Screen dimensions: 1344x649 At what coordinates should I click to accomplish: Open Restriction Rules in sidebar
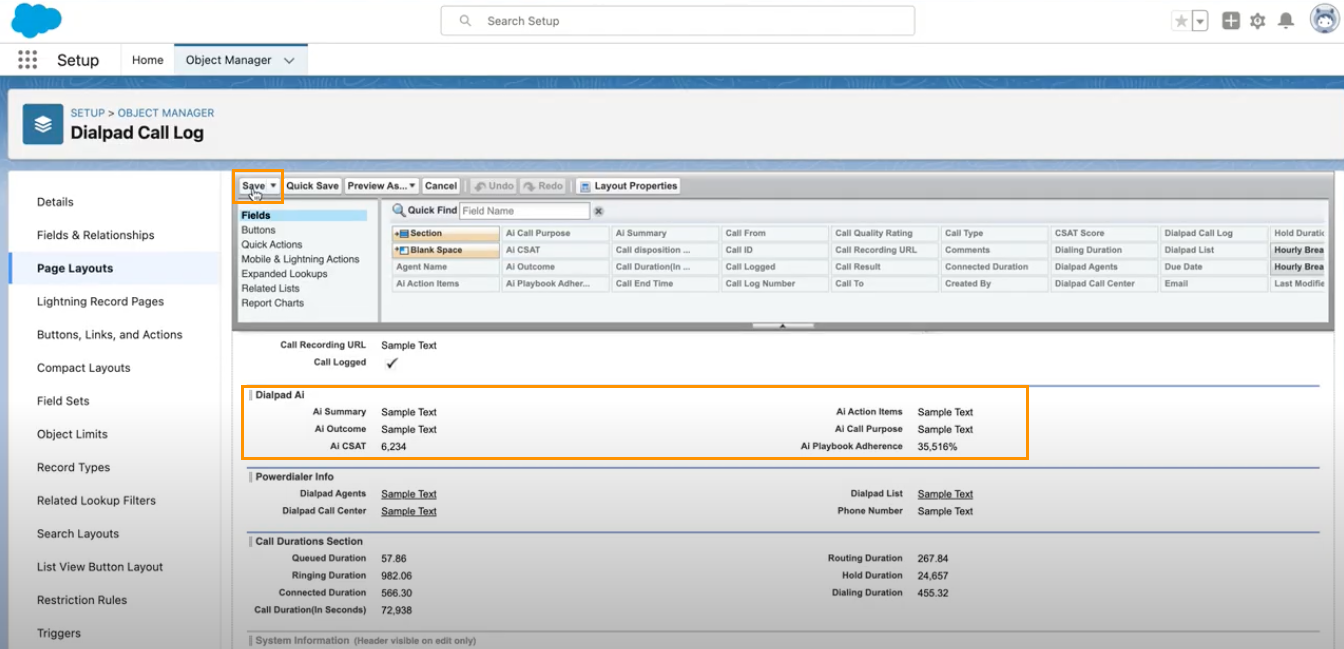point(82,600)
